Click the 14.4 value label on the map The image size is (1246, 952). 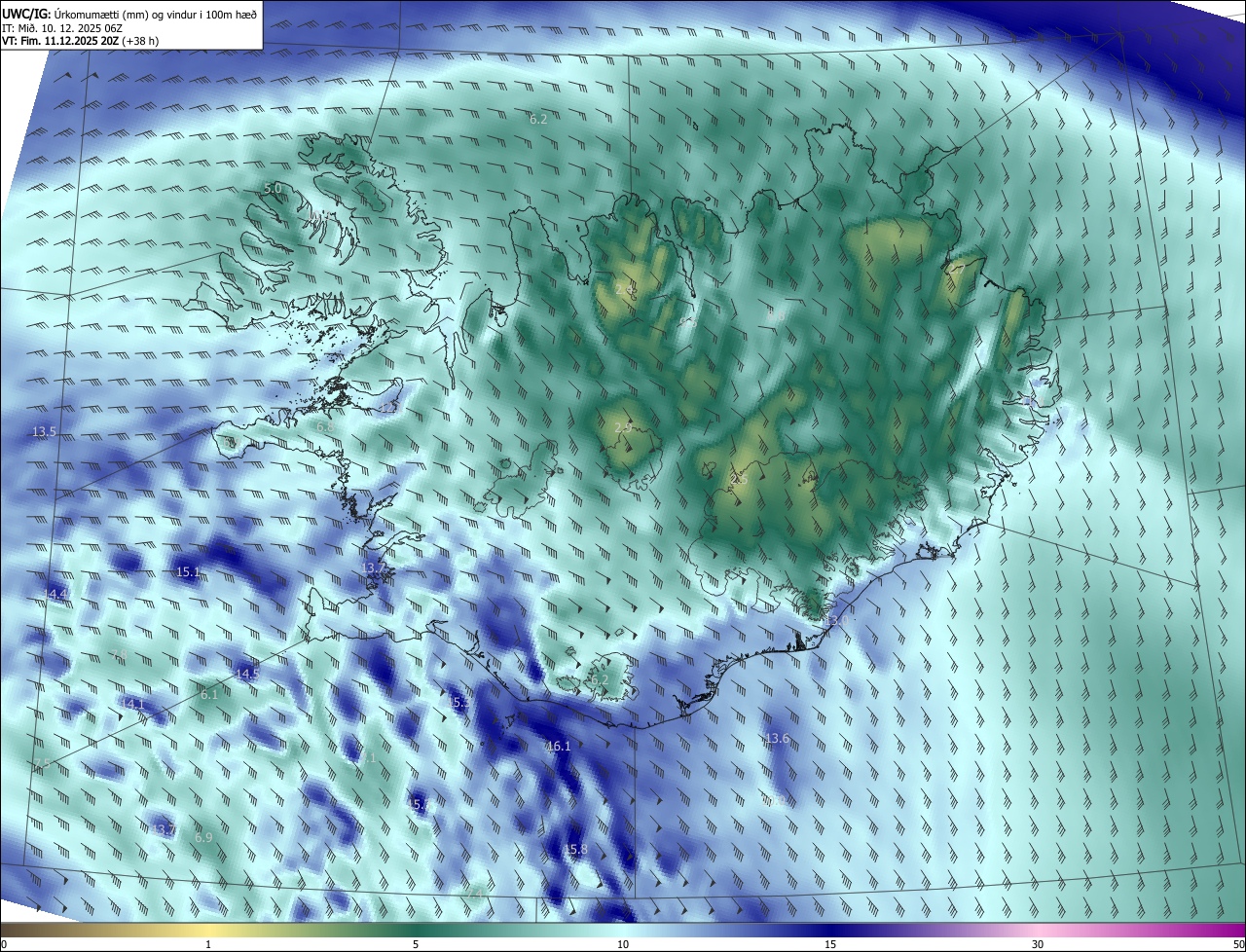tap(56, 594)
